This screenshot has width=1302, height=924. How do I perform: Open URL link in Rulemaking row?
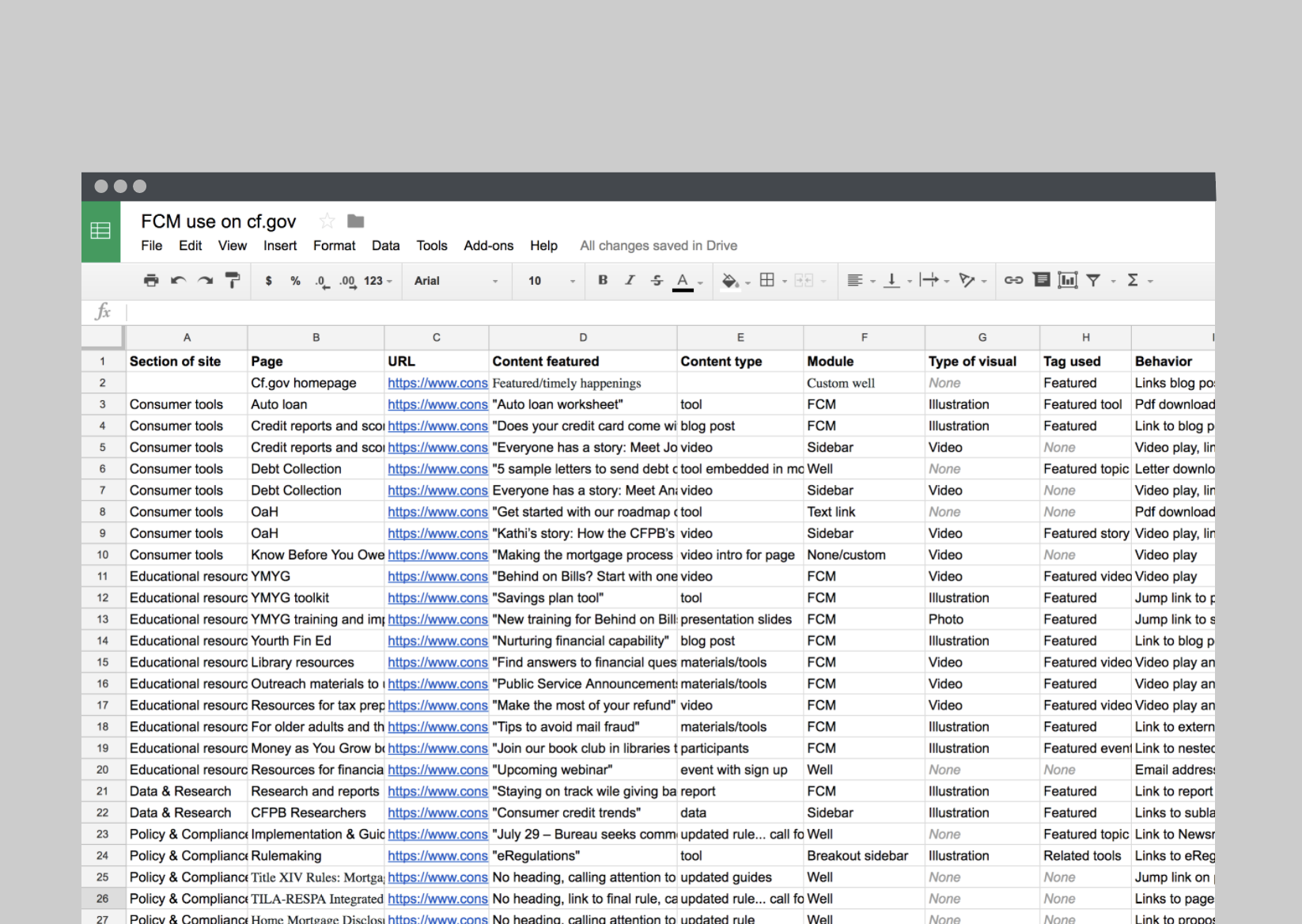[437, 856]
